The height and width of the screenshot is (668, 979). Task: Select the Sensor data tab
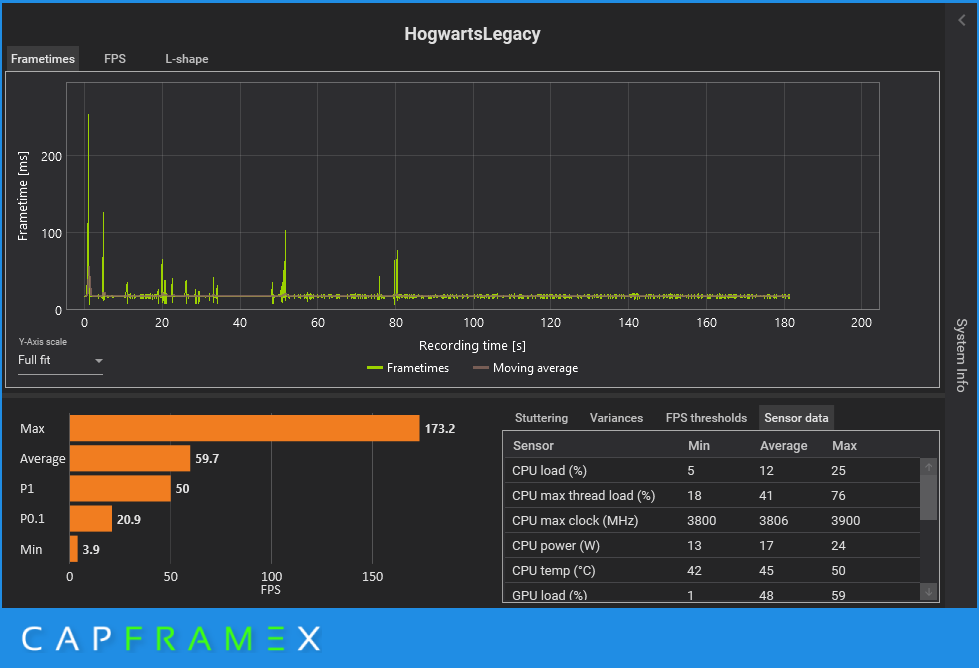tap(796, 418)
